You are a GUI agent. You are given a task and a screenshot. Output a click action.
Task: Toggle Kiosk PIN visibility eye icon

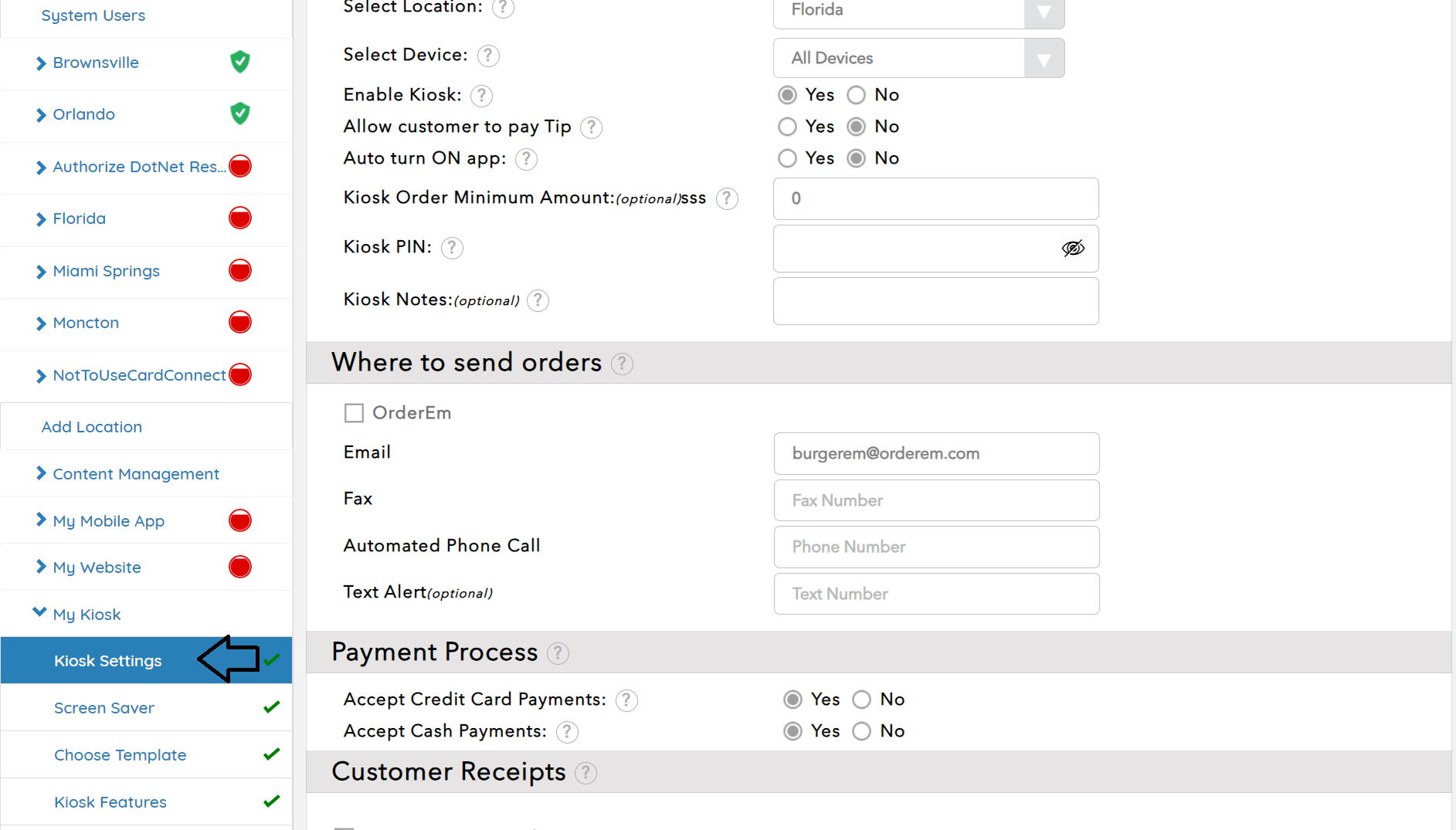1073,248
